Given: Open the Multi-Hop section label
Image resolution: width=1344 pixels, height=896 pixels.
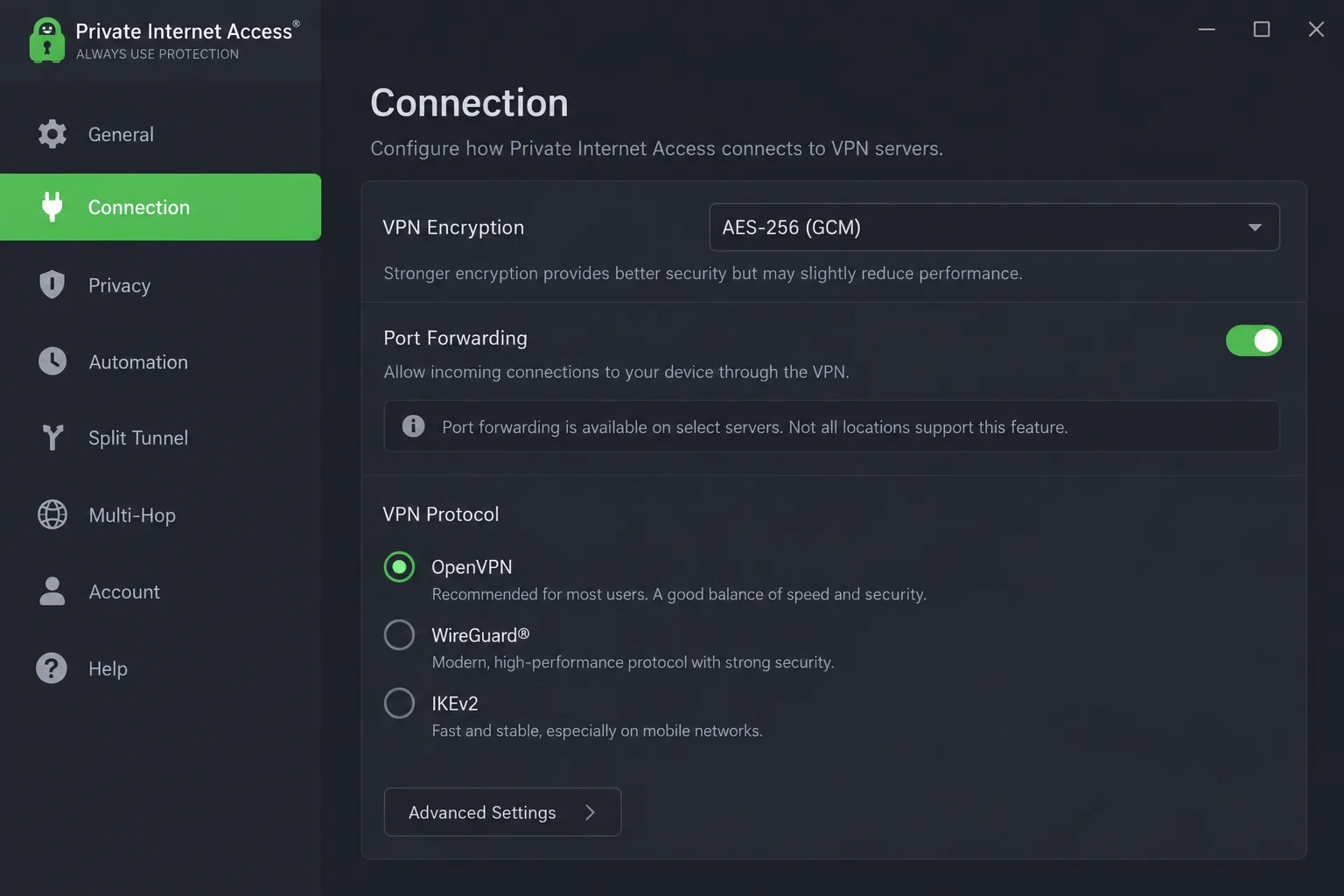Looking at the screenshot, I should 132,515.
